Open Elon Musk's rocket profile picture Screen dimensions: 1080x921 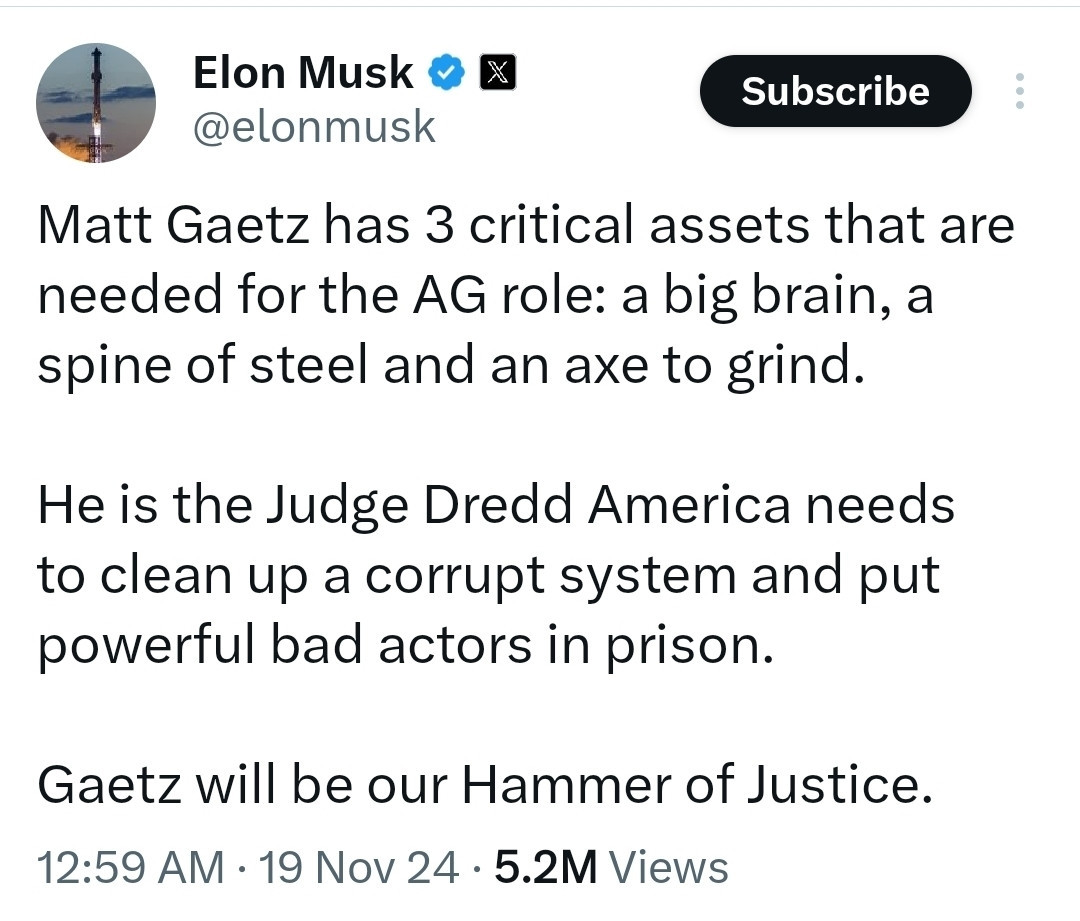(x=96, y=103)
